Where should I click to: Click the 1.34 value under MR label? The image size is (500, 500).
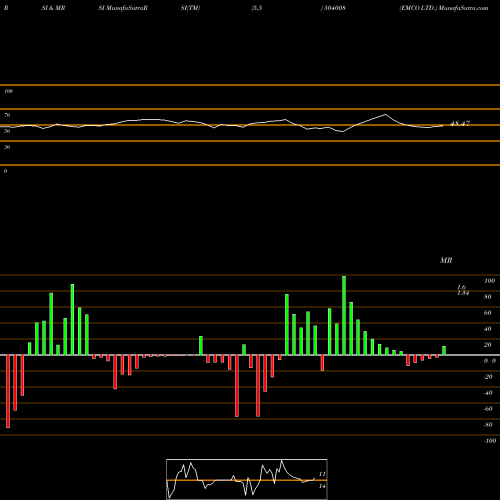463,293
